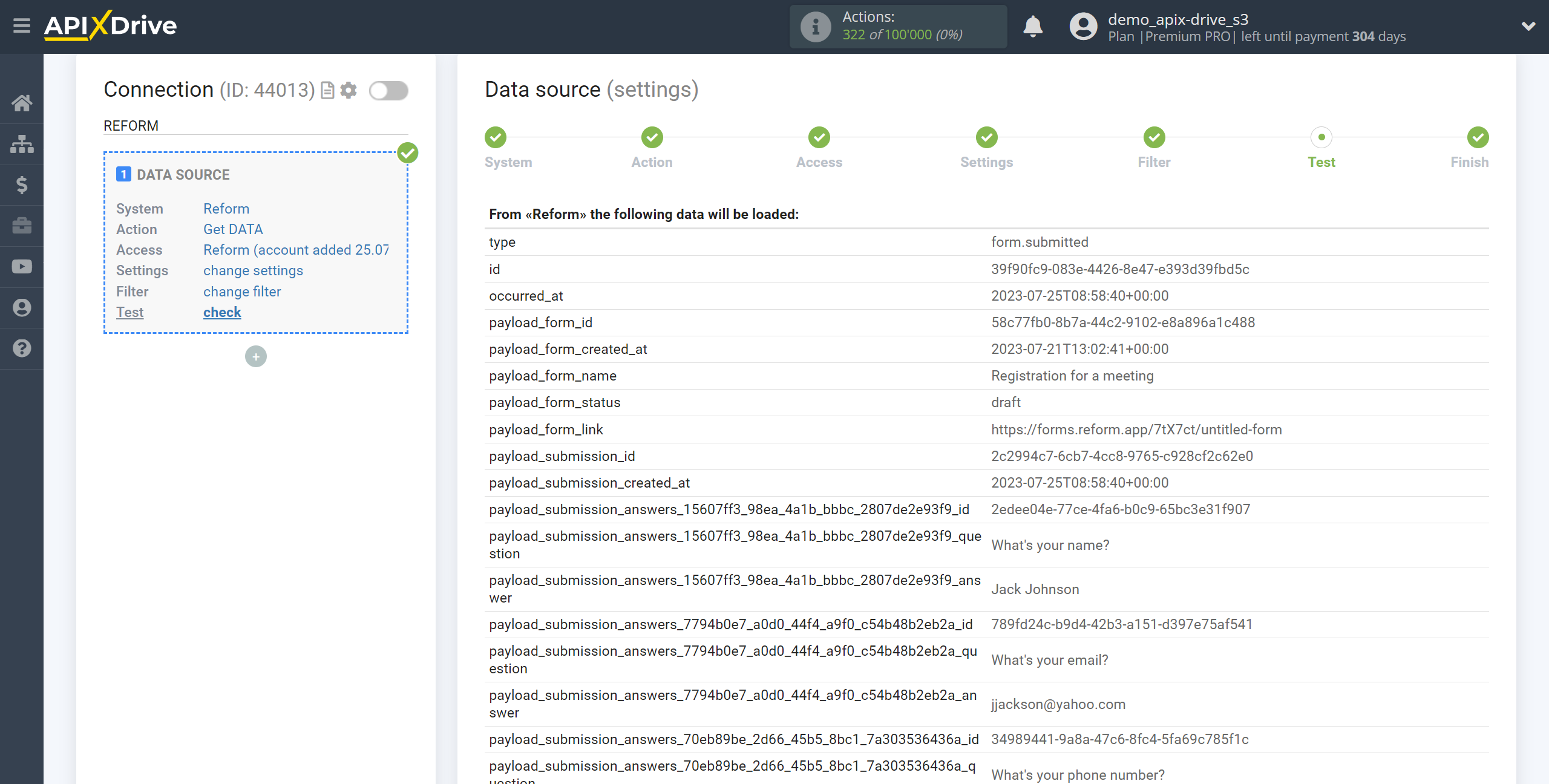Click change settings link in Settings row
Image resolution: width=1549 pixels, height=784 pixels.
[x=253, y=270]
